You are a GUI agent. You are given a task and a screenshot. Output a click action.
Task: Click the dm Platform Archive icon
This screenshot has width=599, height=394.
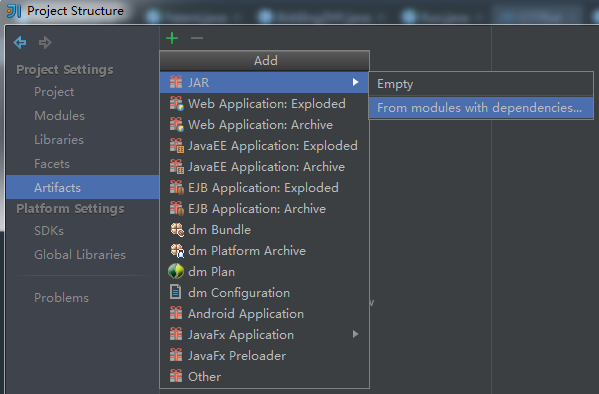[176, 250]
